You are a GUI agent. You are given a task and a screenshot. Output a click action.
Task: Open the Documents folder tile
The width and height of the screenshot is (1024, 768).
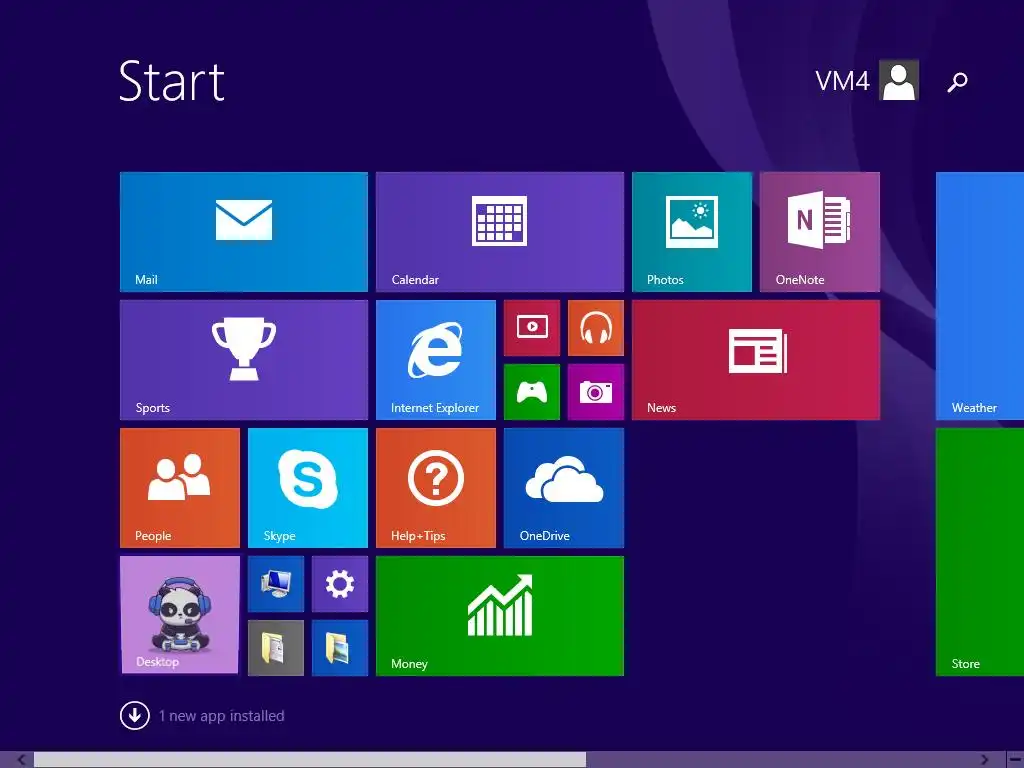(276, 648)
